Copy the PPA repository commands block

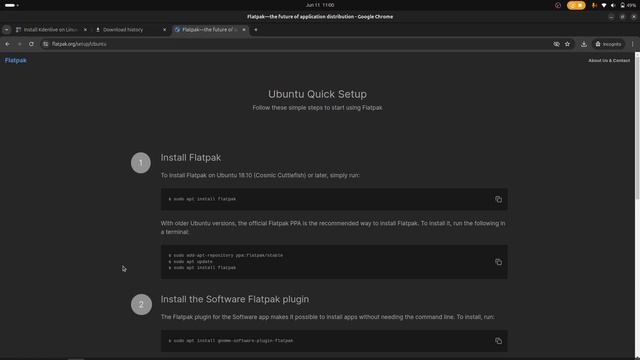(498, 262)
